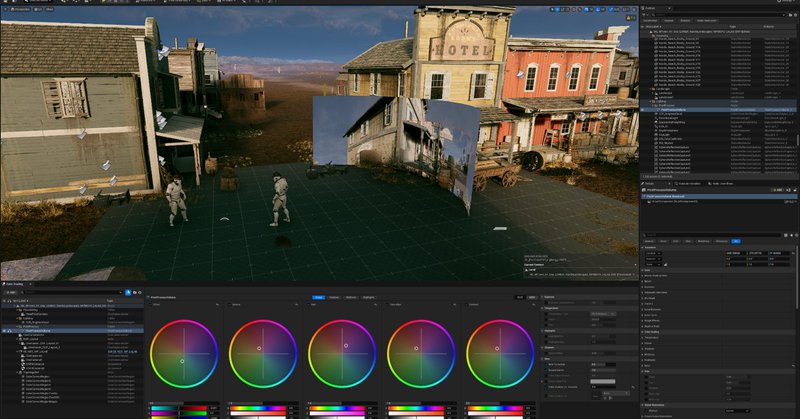Open the Location dropdown in Transform section
This screenshot has width=800, height=419.
tap(654, 253)
